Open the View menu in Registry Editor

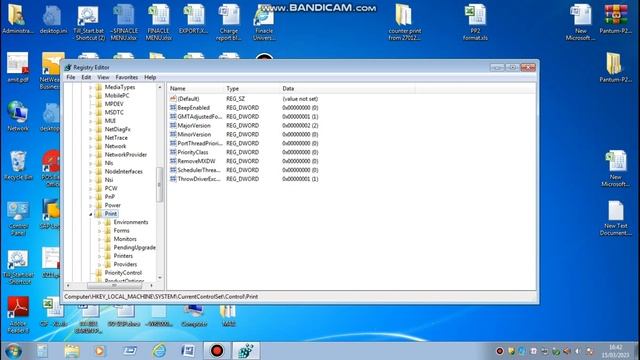pos(103,77)
